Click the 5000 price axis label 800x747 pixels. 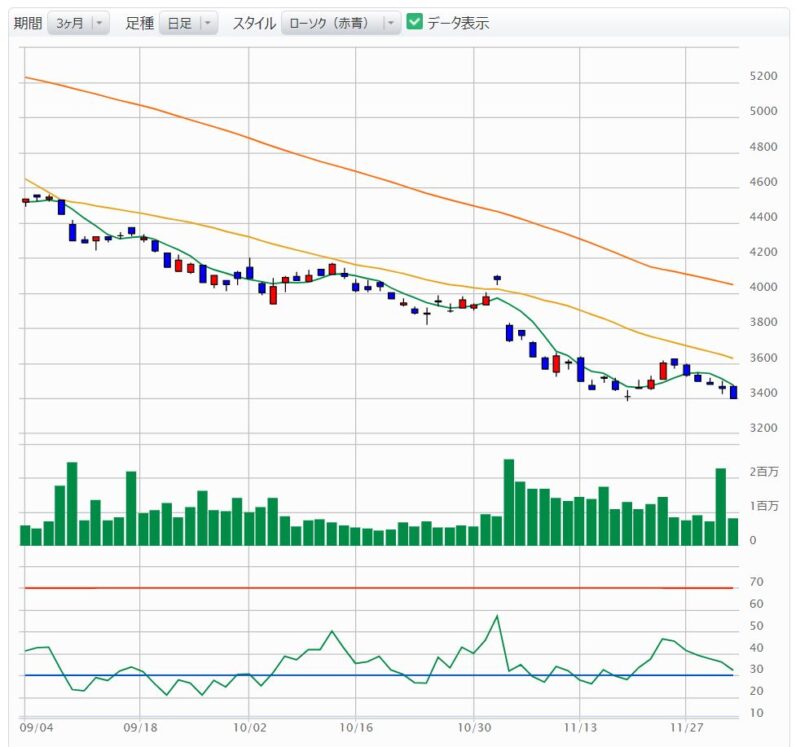click(763, 111)
